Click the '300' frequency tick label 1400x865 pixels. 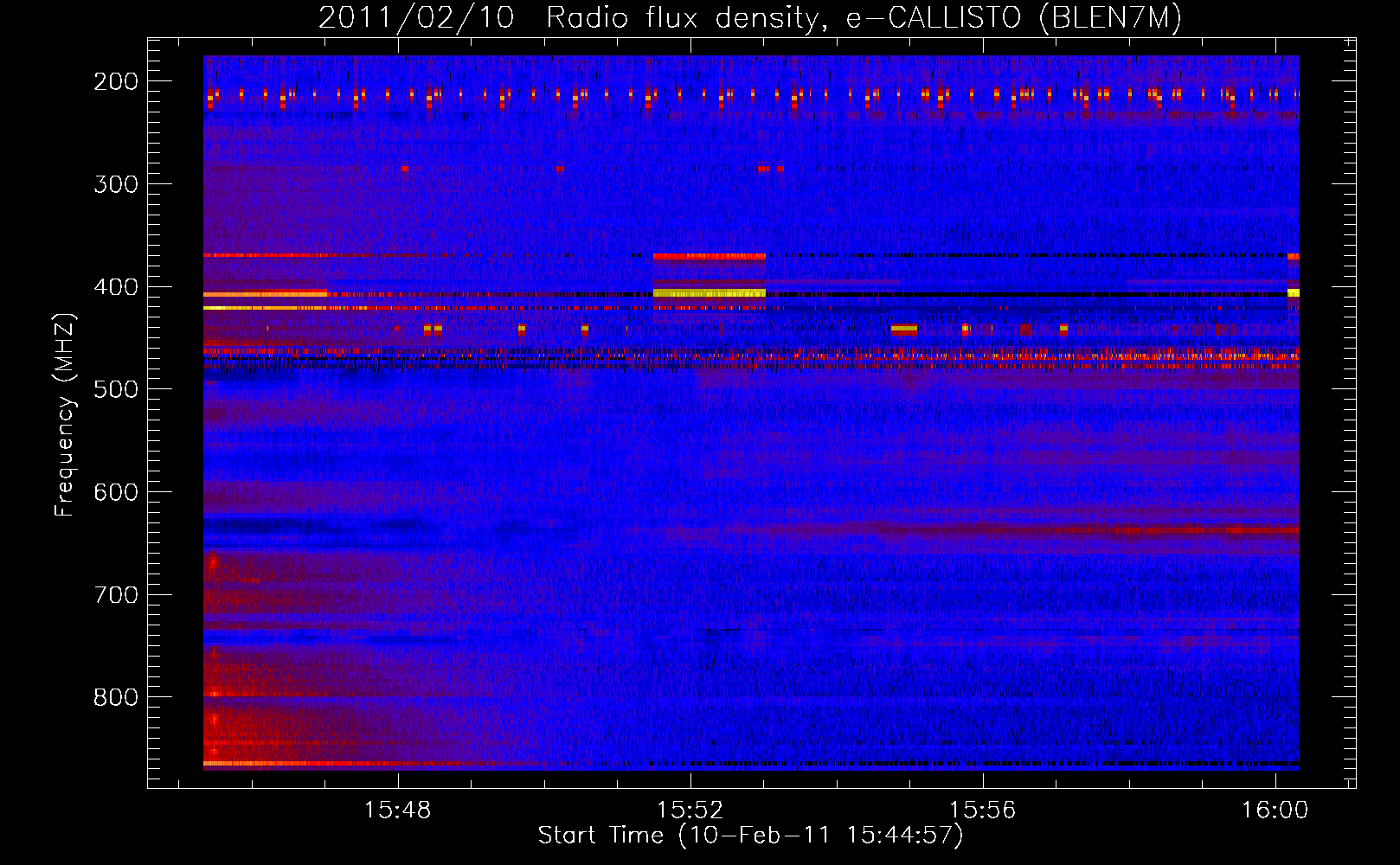click(116, 184)
